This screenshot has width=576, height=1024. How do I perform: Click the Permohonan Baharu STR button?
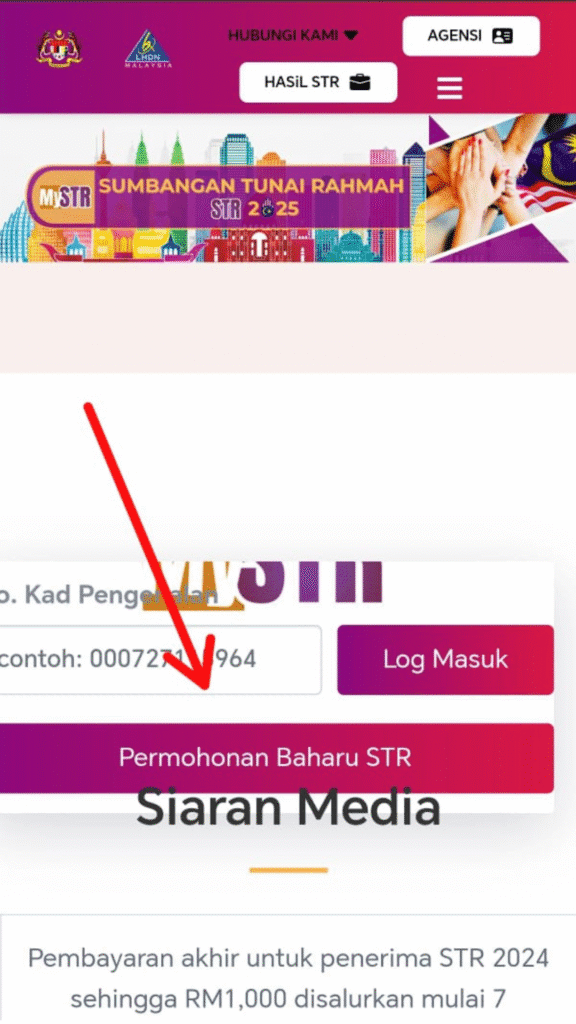pyautogui.click(x=277, y=758)
